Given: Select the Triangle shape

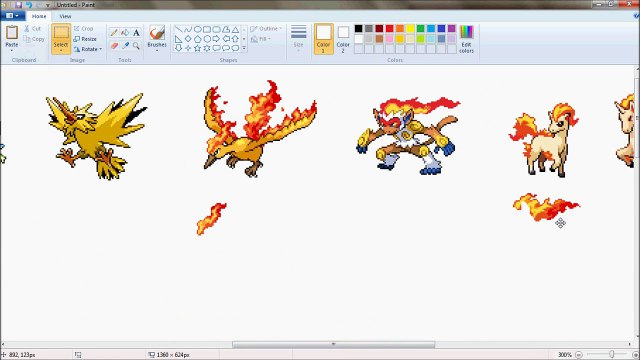Looking at the screenshot, I should (235, 29).
